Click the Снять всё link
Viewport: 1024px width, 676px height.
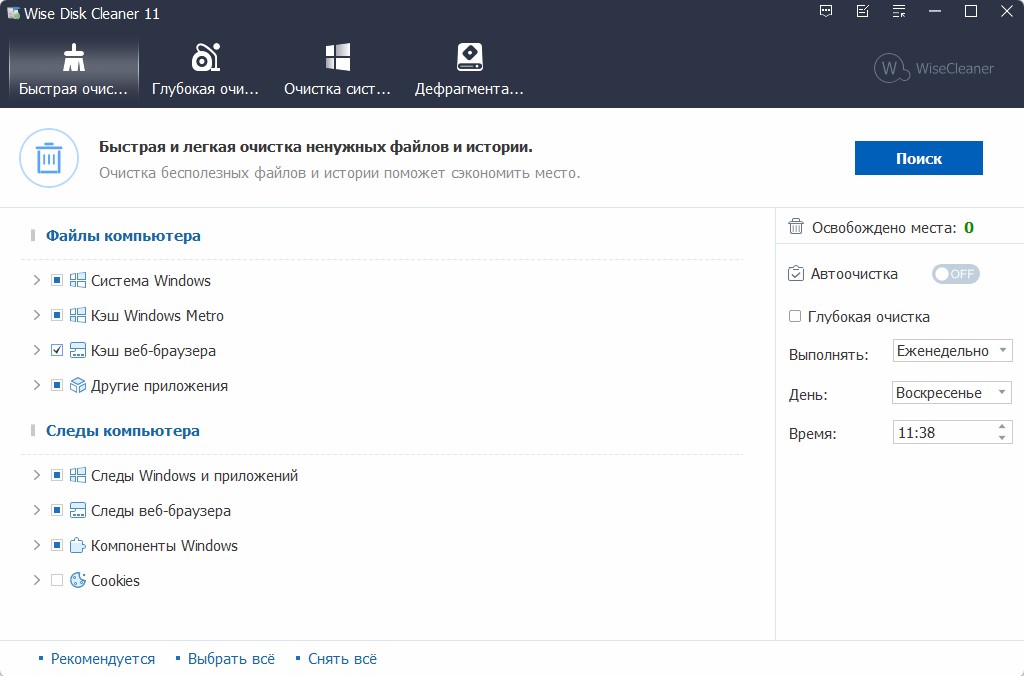pos(342,658)
